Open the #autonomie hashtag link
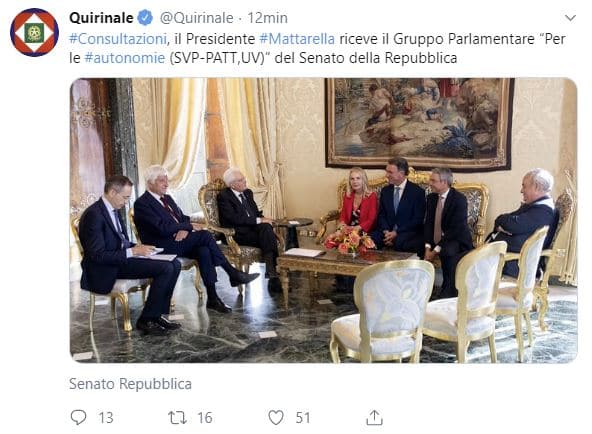592x434 pixels. pos(125,58)
